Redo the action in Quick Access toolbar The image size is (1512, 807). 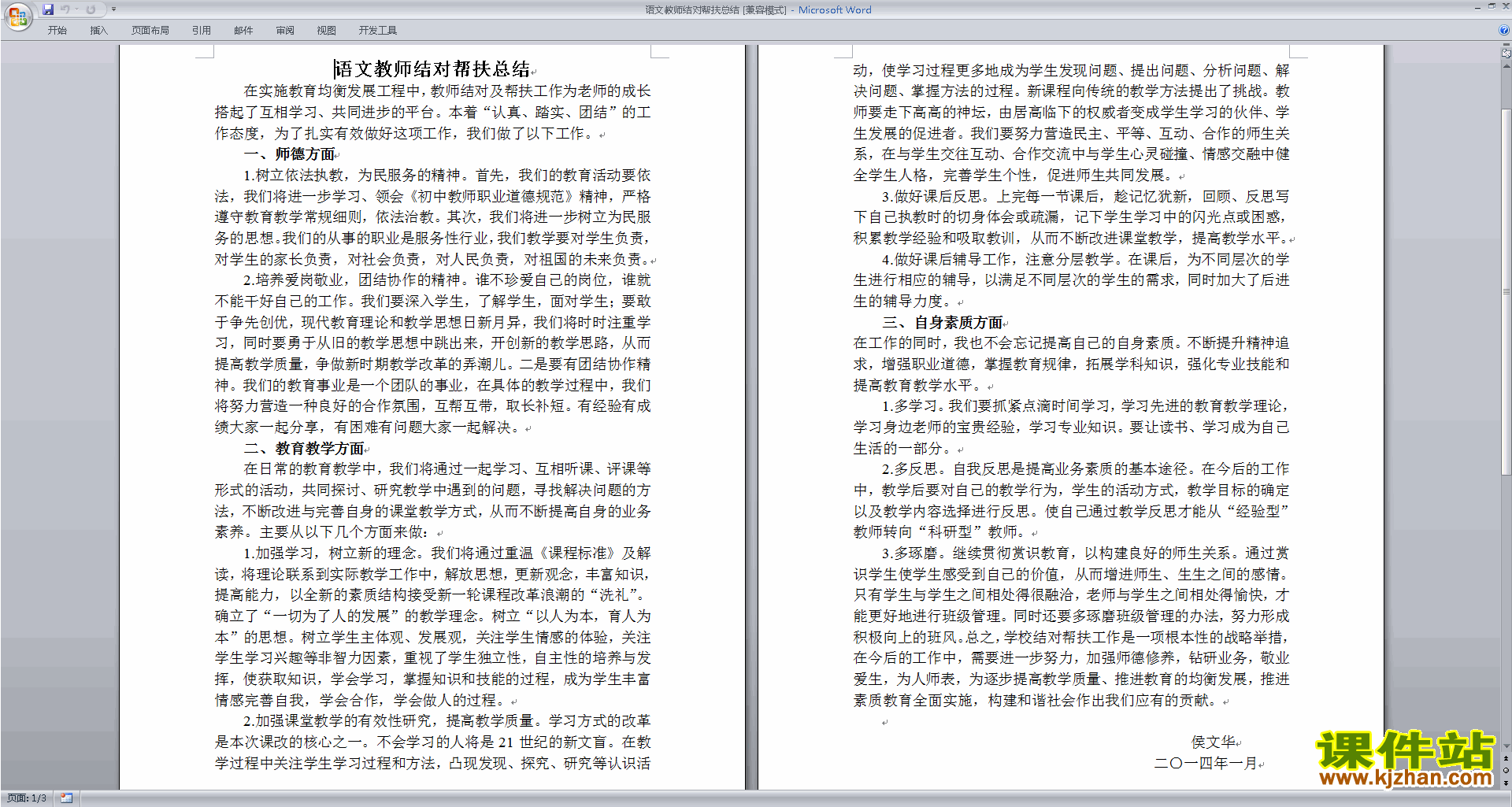click(91, 9)
